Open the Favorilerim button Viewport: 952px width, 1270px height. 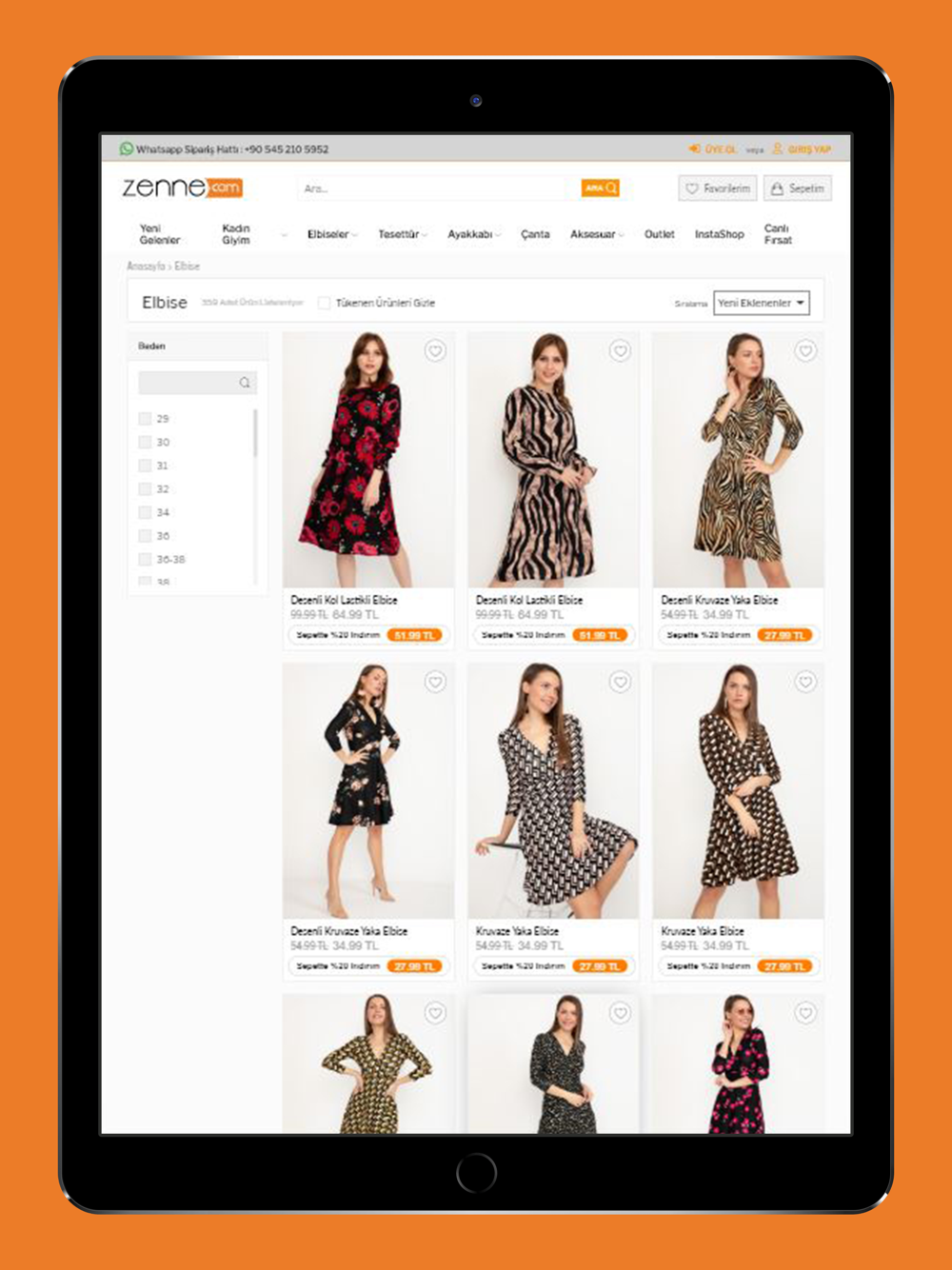click(718, 189)
